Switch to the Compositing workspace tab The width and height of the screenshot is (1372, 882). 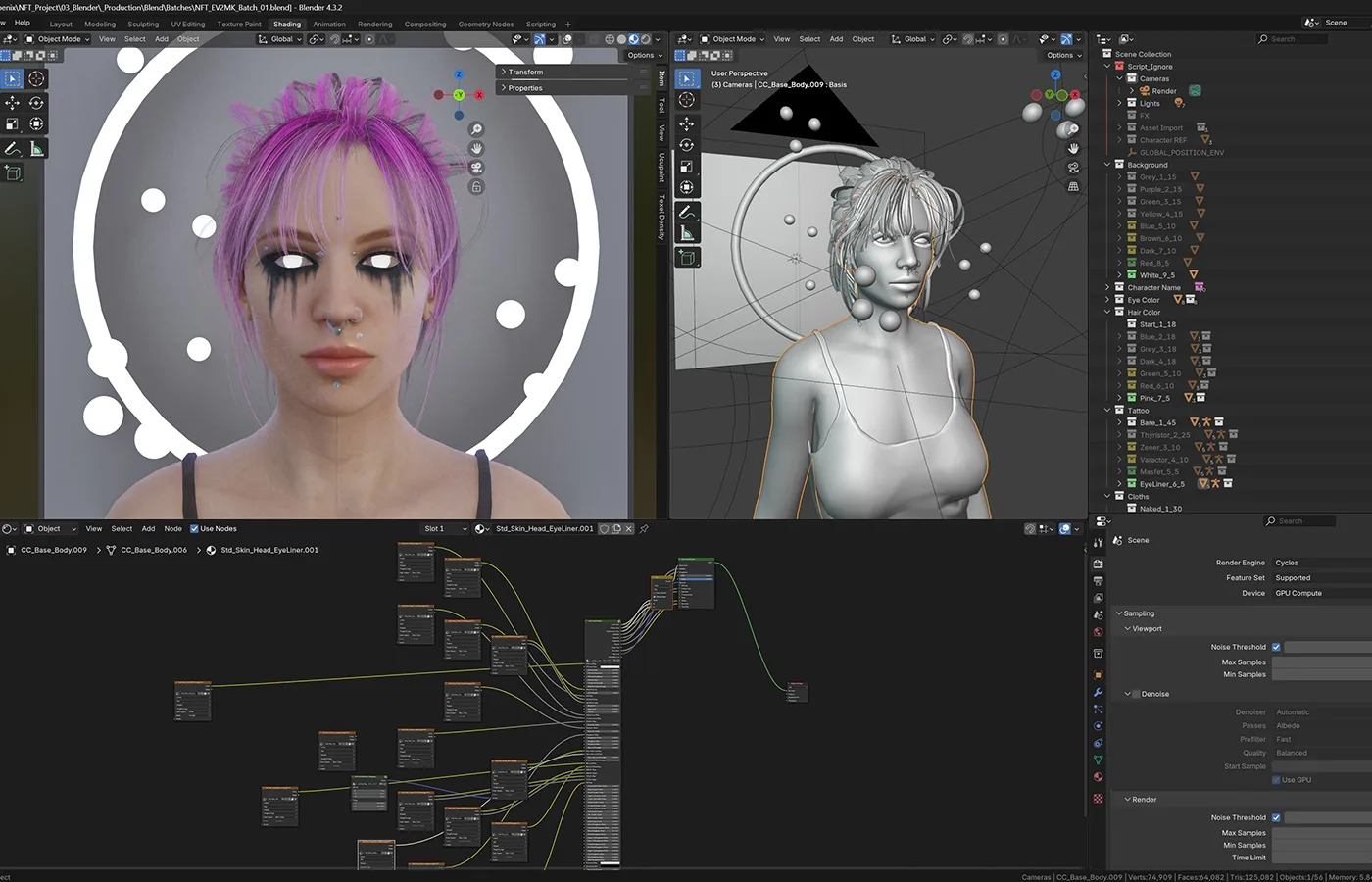click(x=425, y=24)
